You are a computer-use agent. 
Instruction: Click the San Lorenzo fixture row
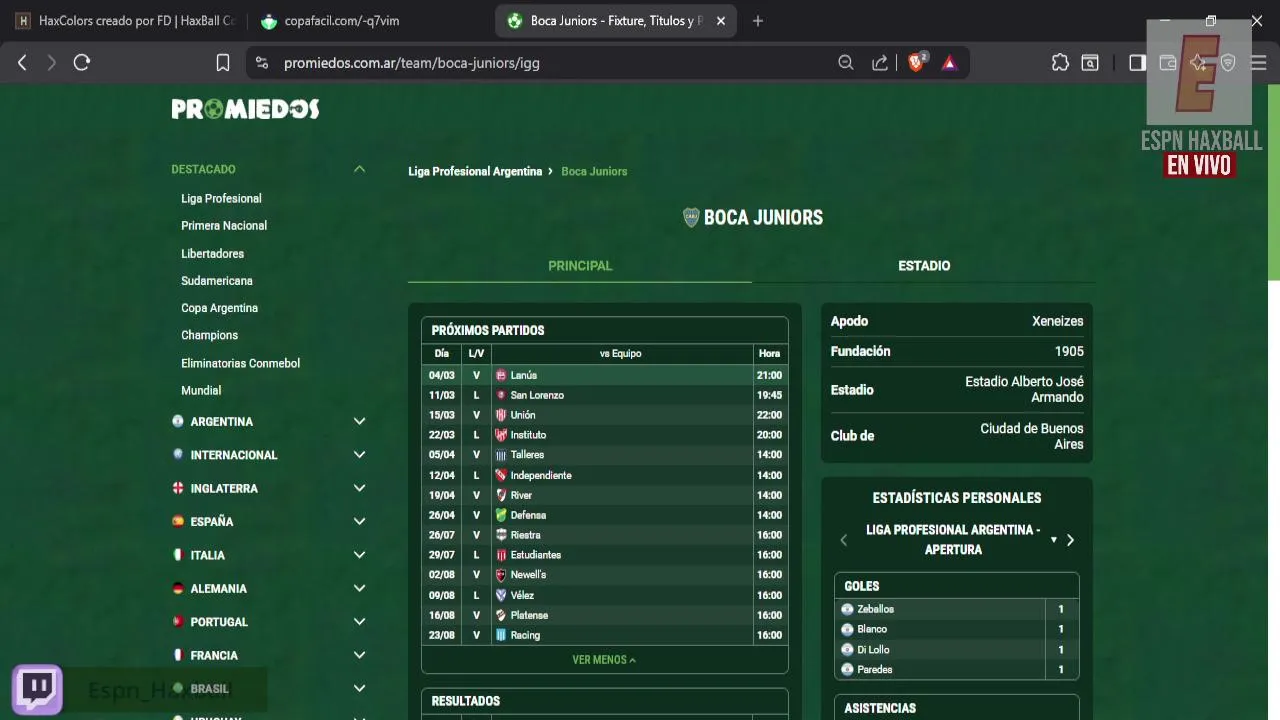(605, 395)
